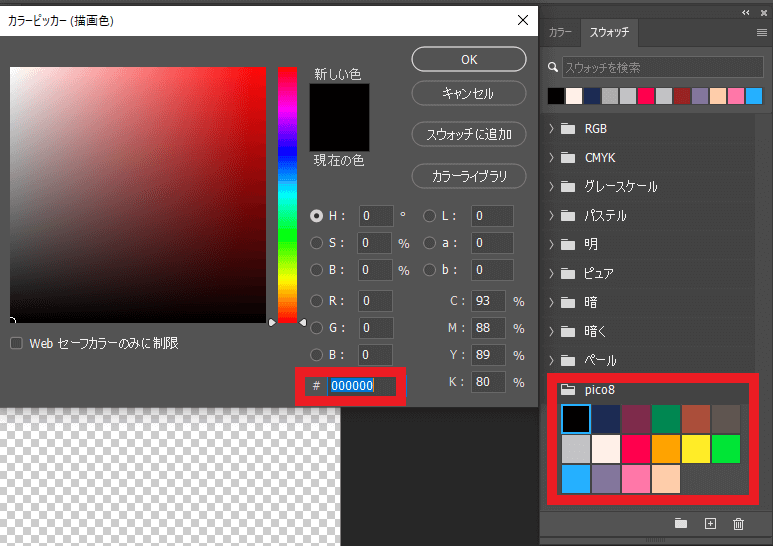Switch to the スウォッチ tab

click(x=609, y=33)
